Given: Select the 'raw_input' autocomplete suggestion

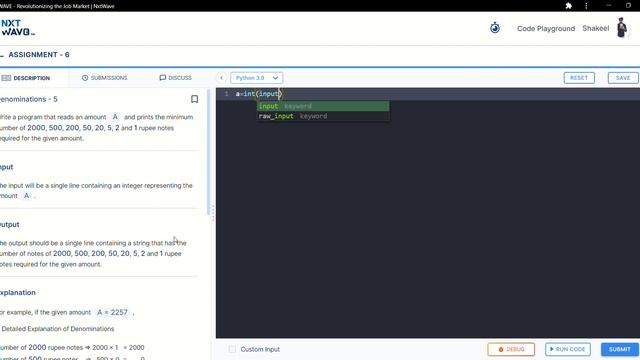Looking at the screenshot, I should [323, 116].
